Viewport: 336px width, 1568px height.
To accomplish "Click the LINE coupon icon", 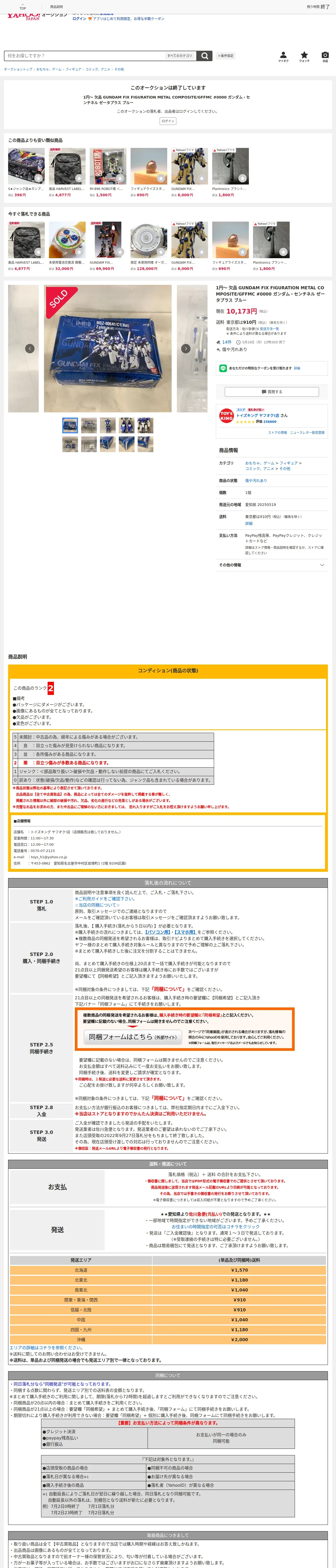I will [x=223, y=368].
